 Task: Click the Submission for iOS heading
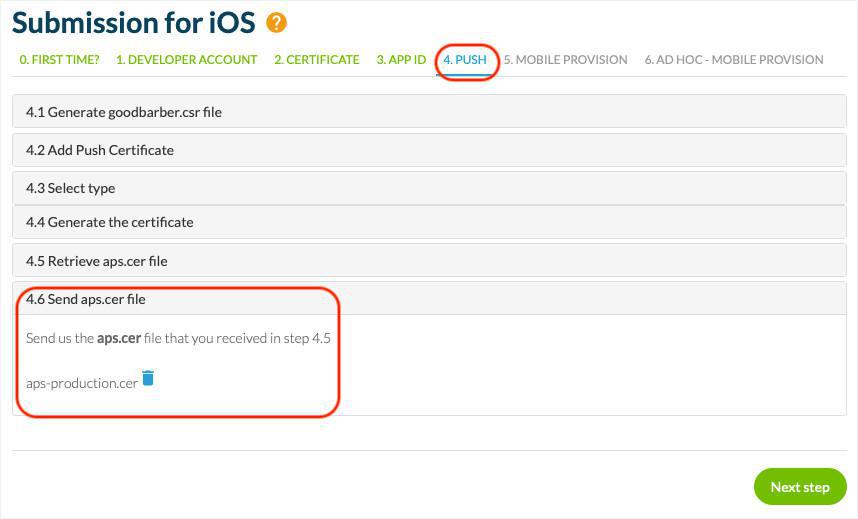[x=133, y=22]
